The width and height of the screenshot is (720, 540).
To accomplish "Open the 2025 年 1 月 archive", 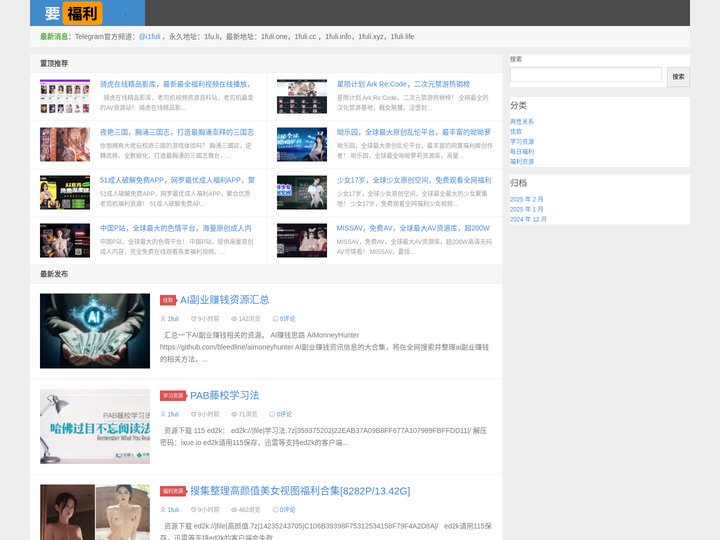I will 526,209.
